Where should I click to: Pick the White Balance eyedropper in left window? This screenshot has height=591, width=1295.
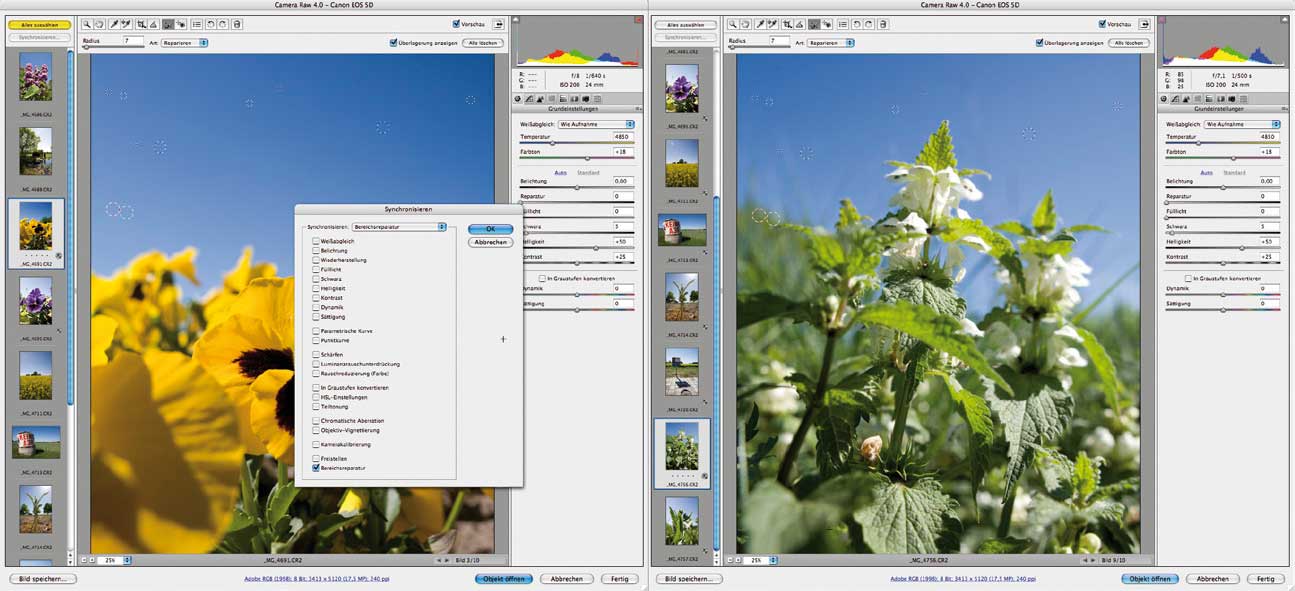coord(114,23)
